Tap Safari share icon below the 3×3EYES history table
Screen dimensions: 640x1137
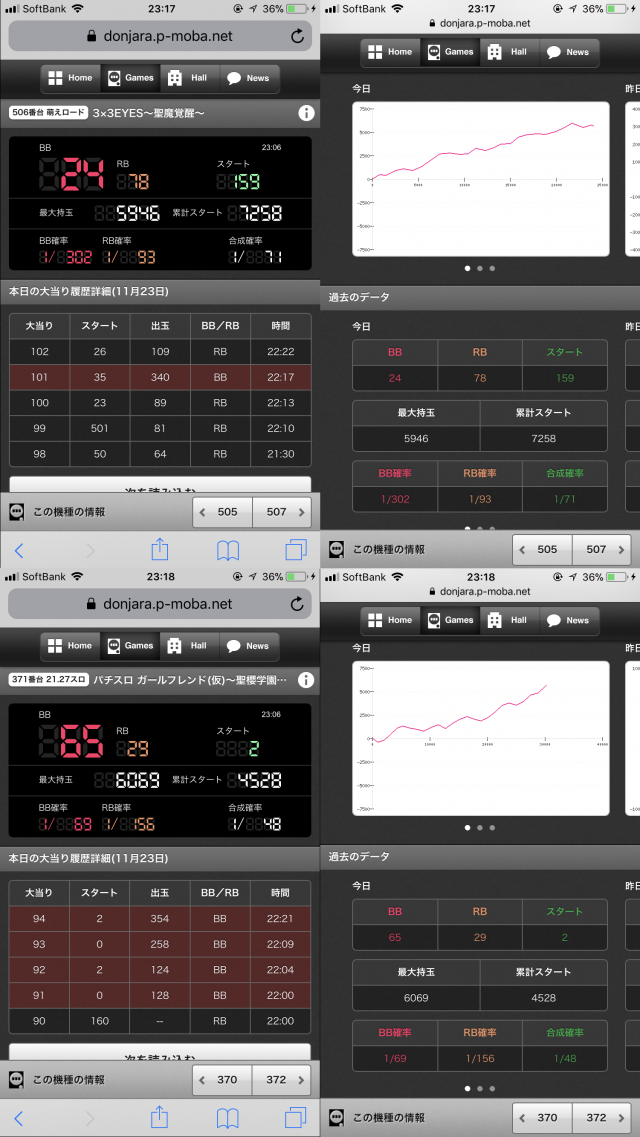click(159, 550)
